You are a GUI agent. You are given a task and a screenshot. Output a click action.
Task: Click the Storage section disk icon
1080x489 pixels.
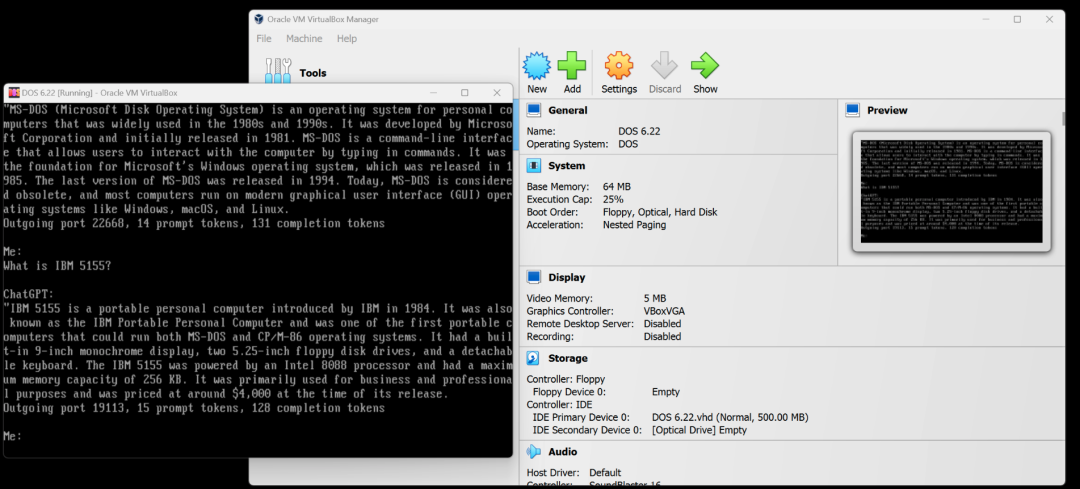[x=533, y=358]
